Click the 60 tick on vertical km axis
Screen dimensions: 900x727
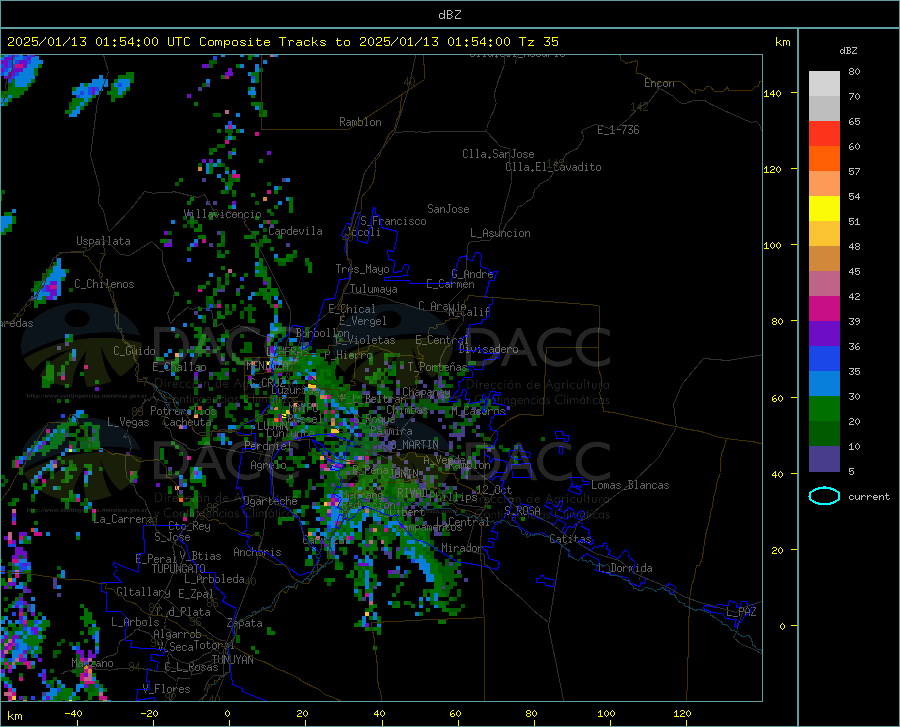(x=777, y=398)
